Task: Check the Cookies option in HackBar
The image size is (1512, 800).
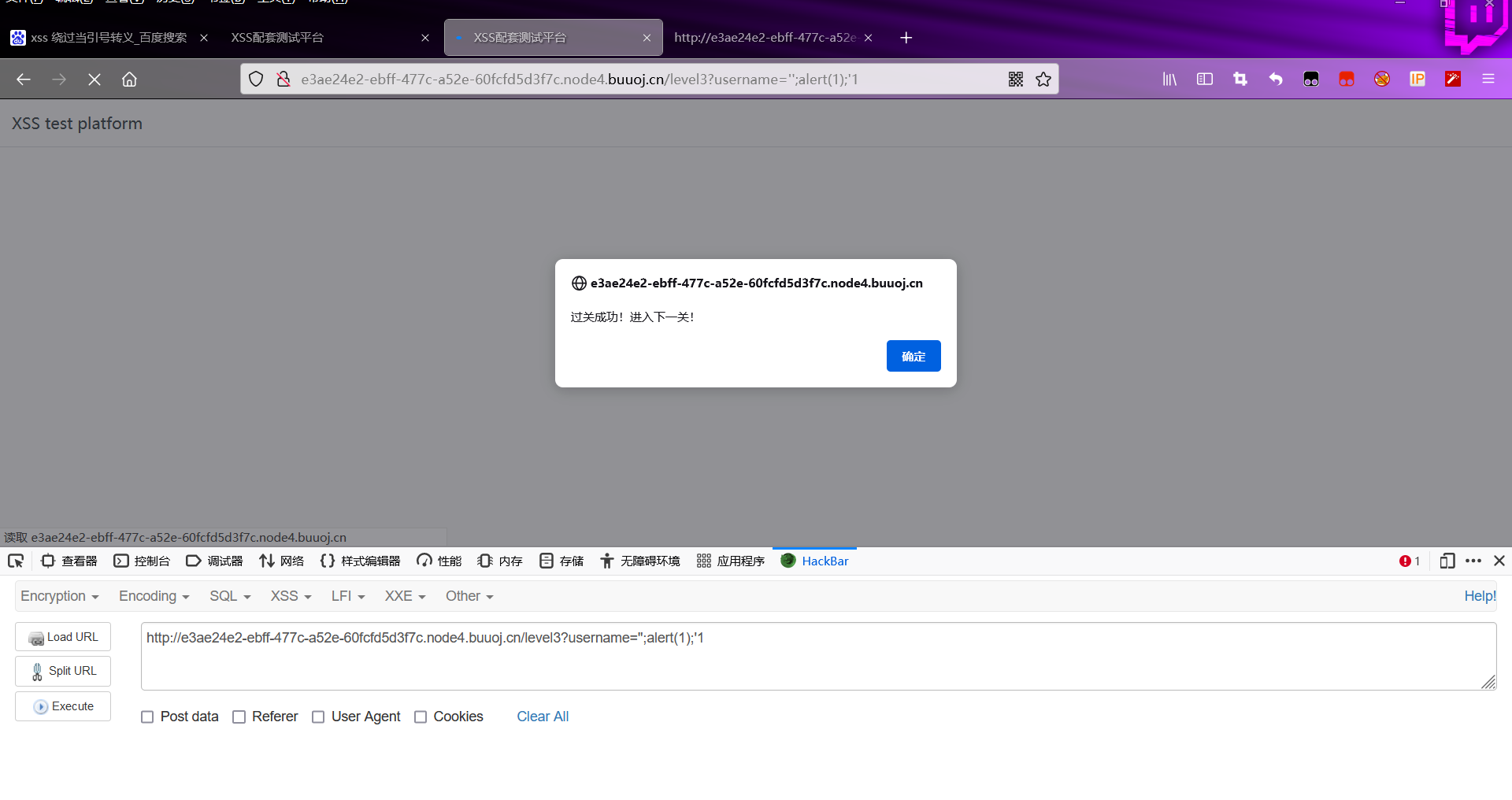Action: 421,717
